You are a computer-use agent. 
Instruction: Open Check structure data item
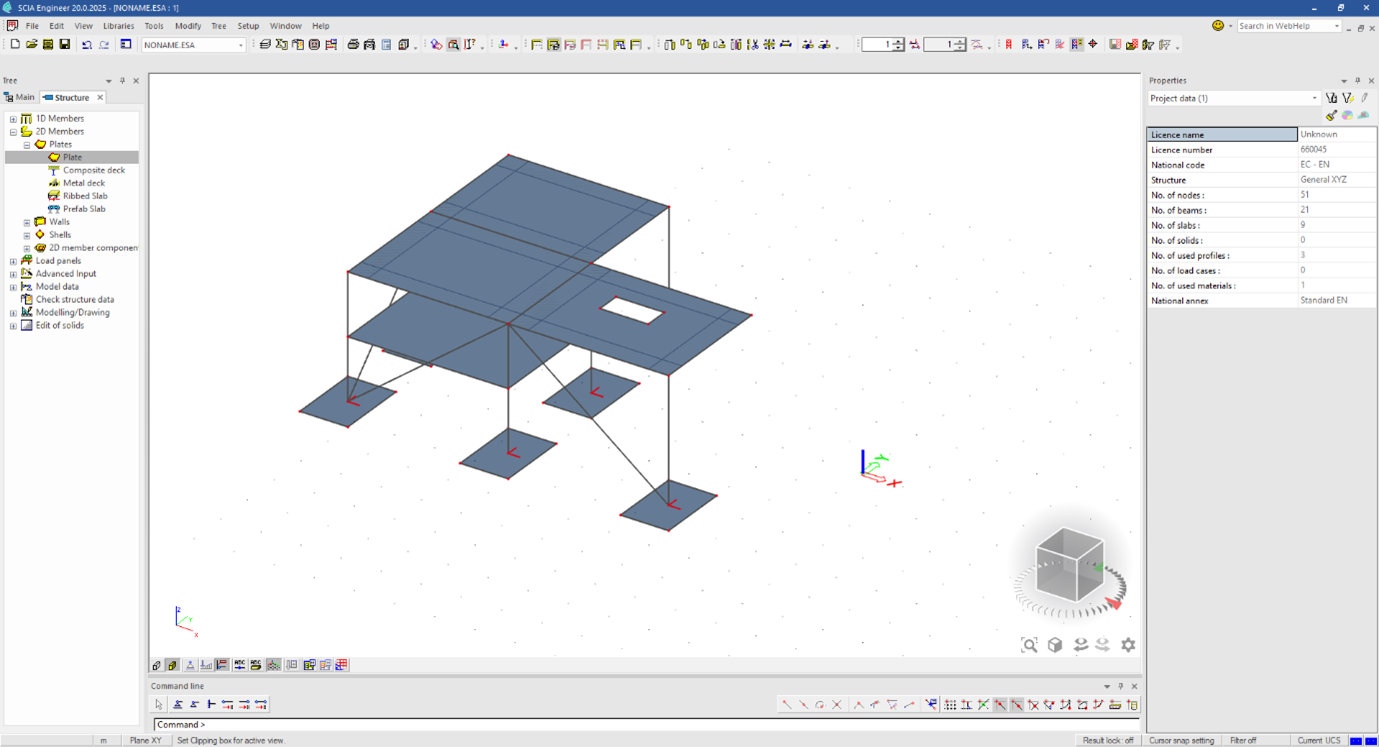[74, 299]
